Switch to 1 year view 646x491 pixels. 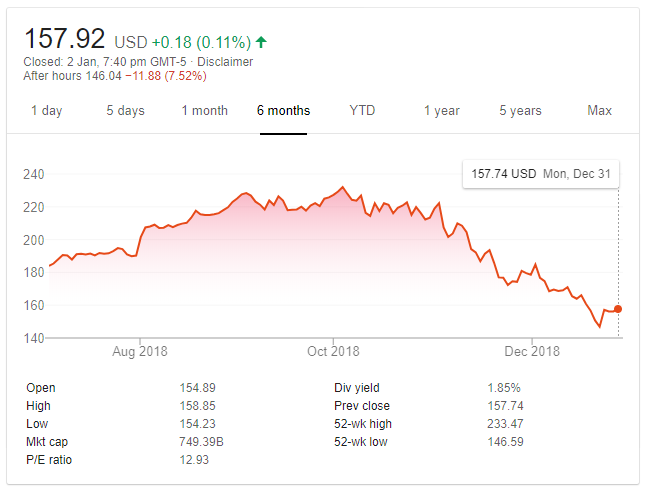[x=441, y=110]
